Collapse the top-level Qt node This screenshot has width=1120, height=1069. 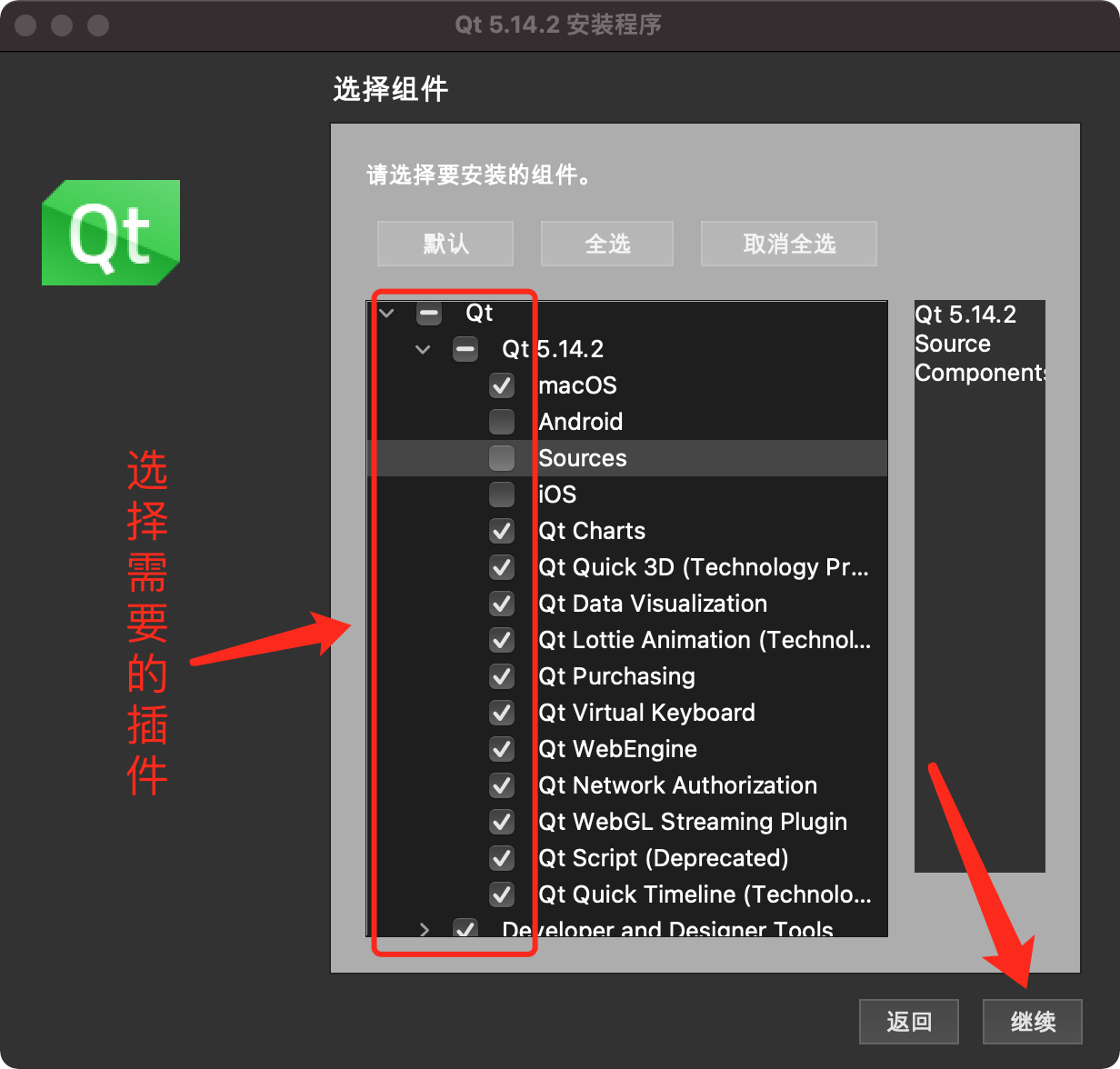385,313
